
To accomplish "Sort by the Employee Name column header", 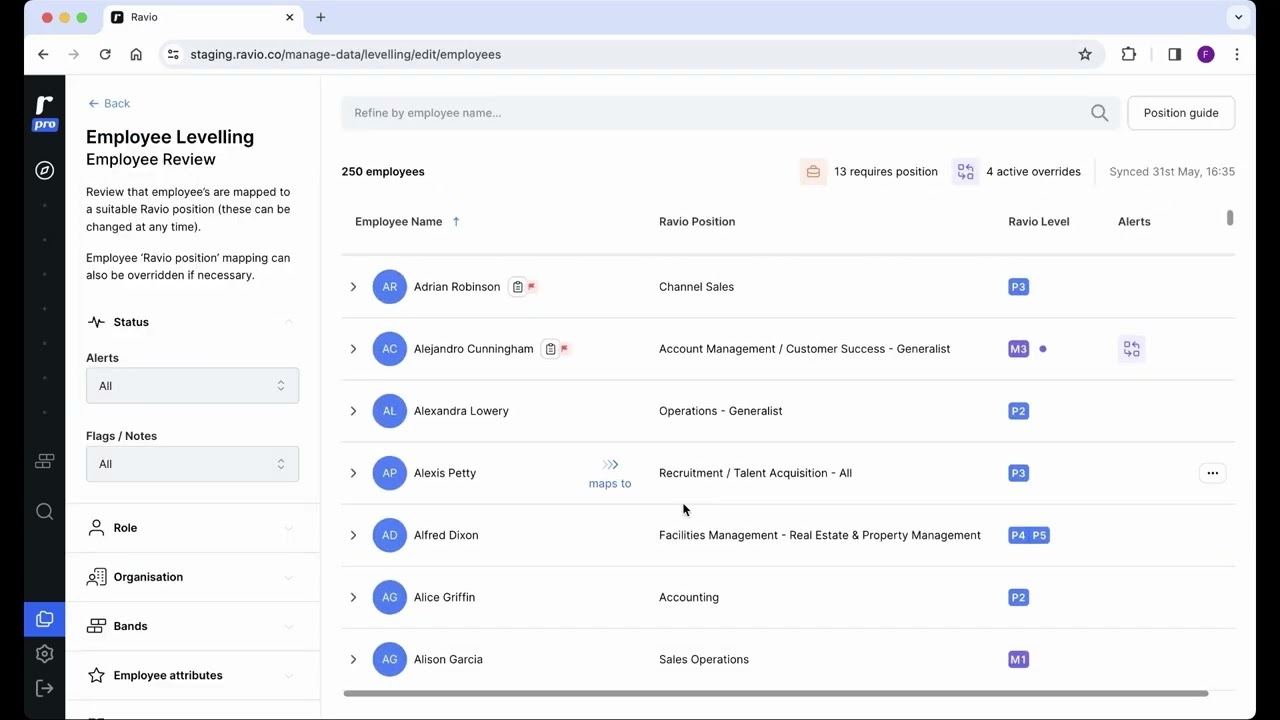I will coord(398,222).
